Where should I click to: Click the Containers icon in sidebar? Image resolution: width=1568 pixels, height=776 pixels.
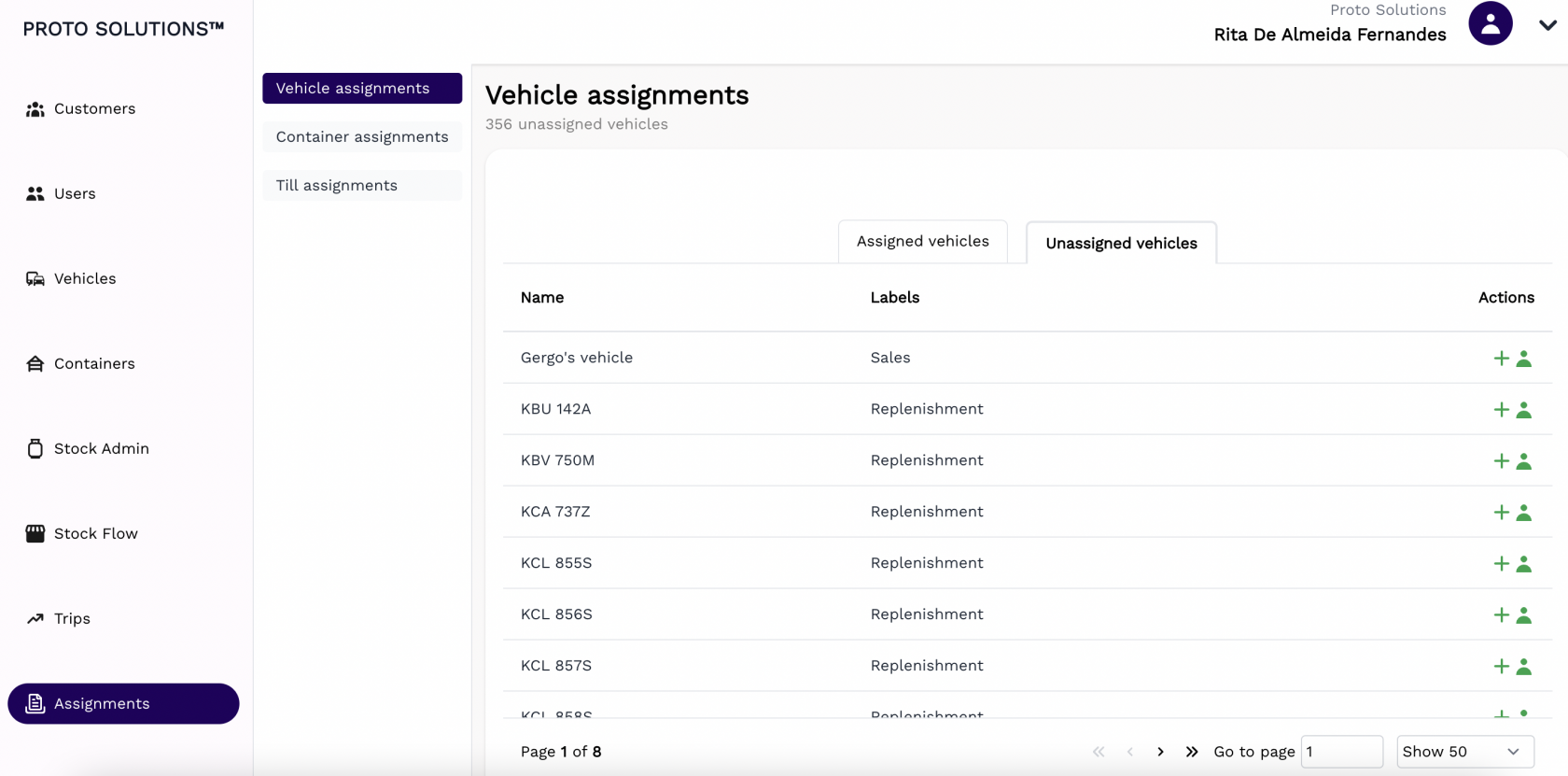pyautogui.click(x=35, y=364)
